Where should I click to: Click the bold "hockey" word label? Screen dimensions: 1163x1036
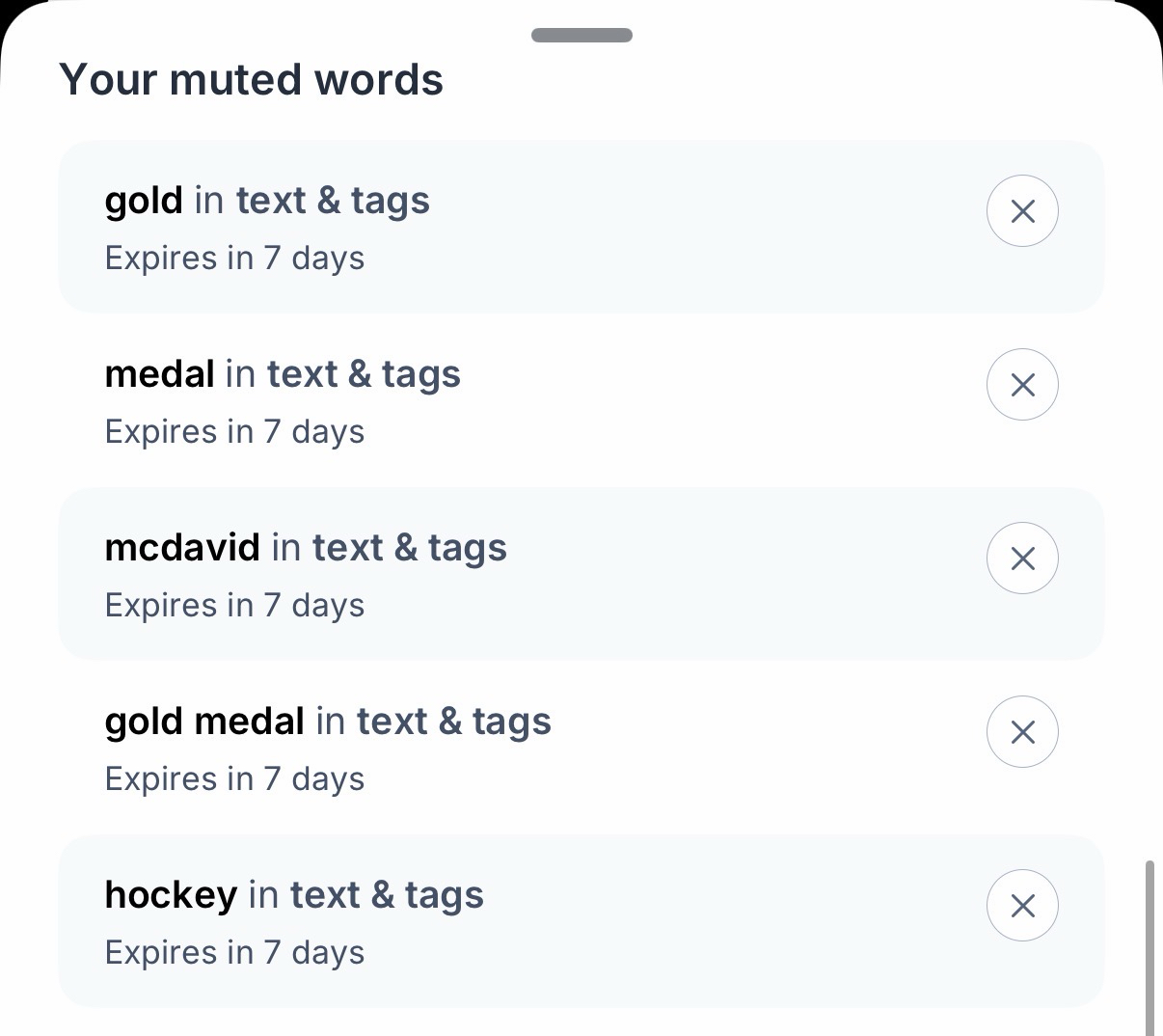click(x=171, y=895)
